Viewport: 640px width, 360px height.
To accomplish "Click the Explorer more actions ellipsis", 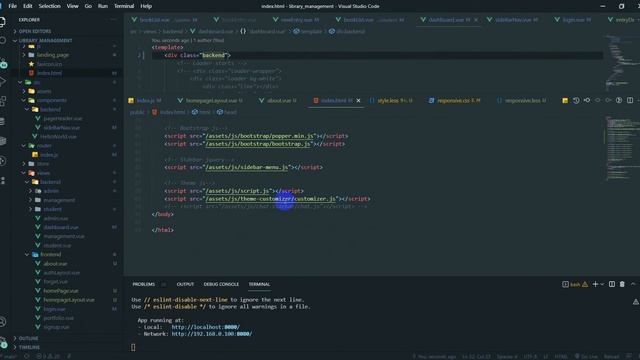I will click(114, 20).
